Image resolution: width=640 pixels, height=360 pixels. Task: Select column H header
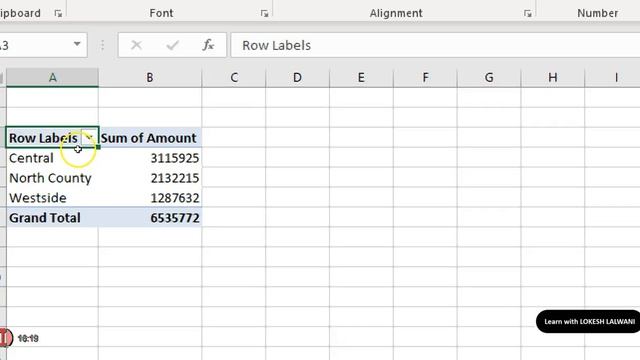553,78
